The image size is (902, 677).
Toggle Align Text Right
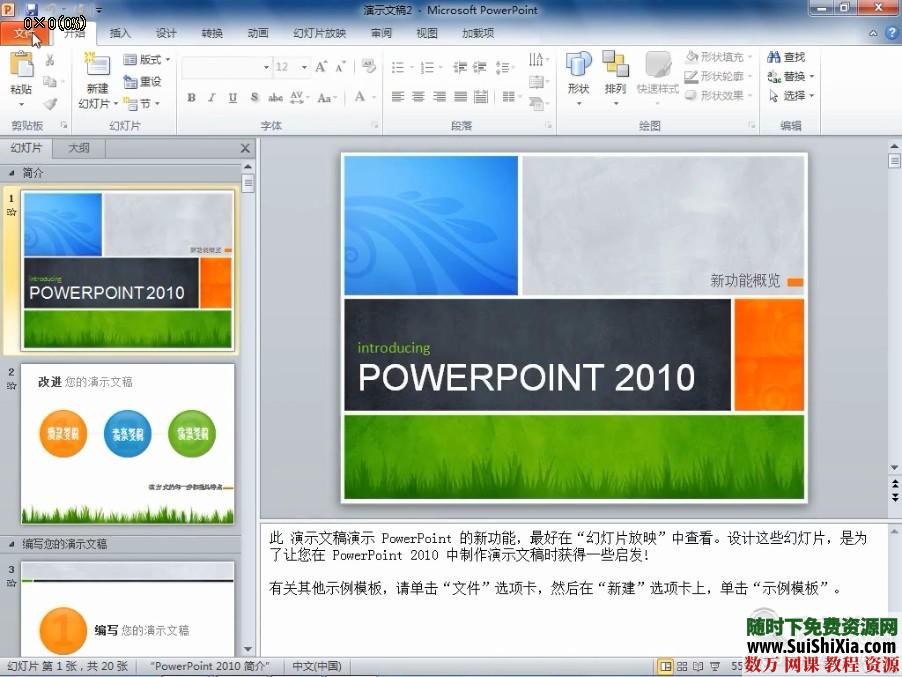[439, 97]
